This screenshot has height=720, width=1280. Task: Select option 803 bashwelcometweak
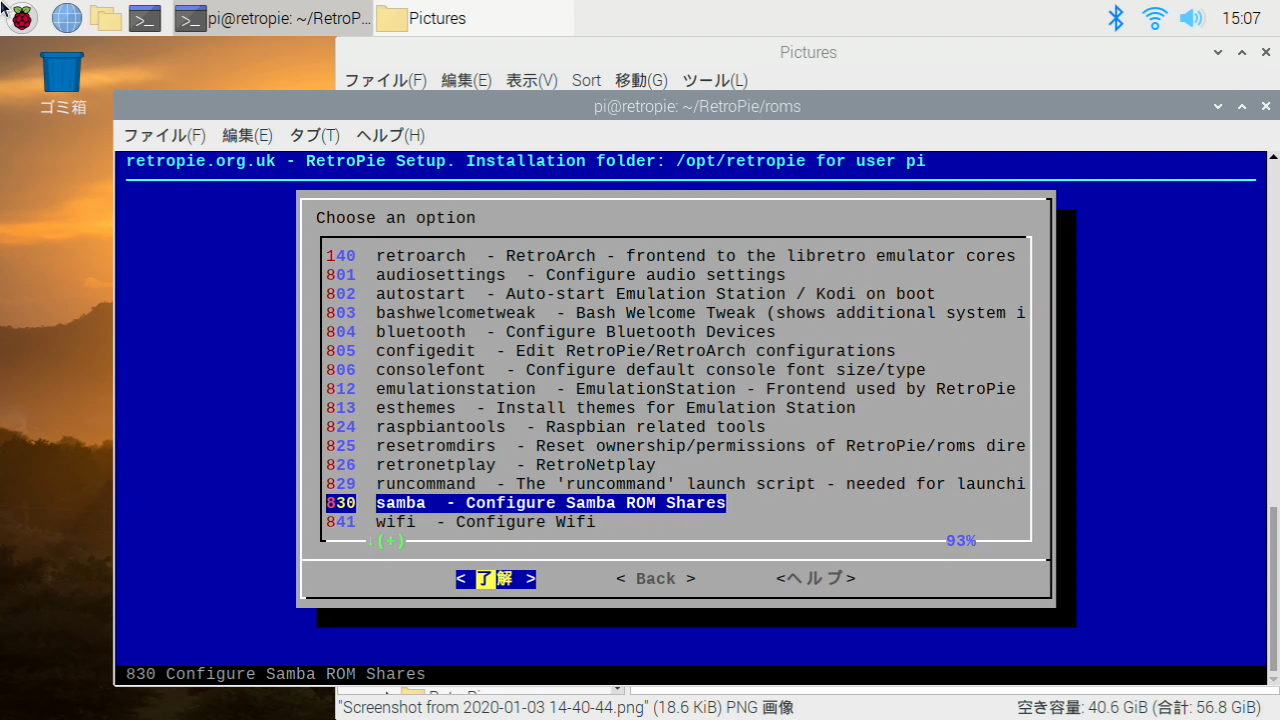[x=675, y=313]
